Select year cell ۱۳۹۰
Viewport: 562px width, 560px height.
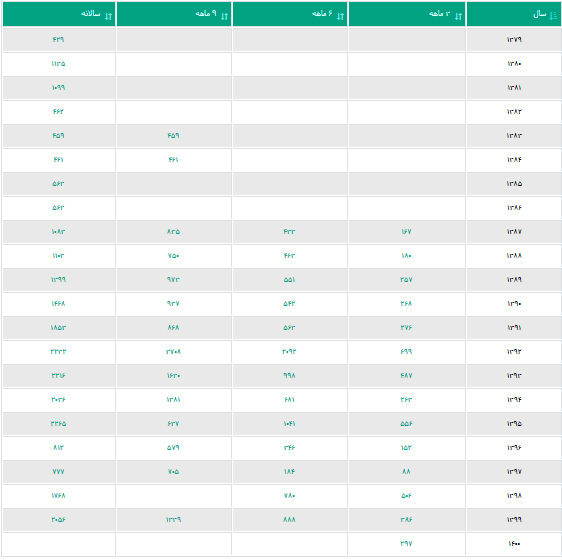(x=514, y=304)
